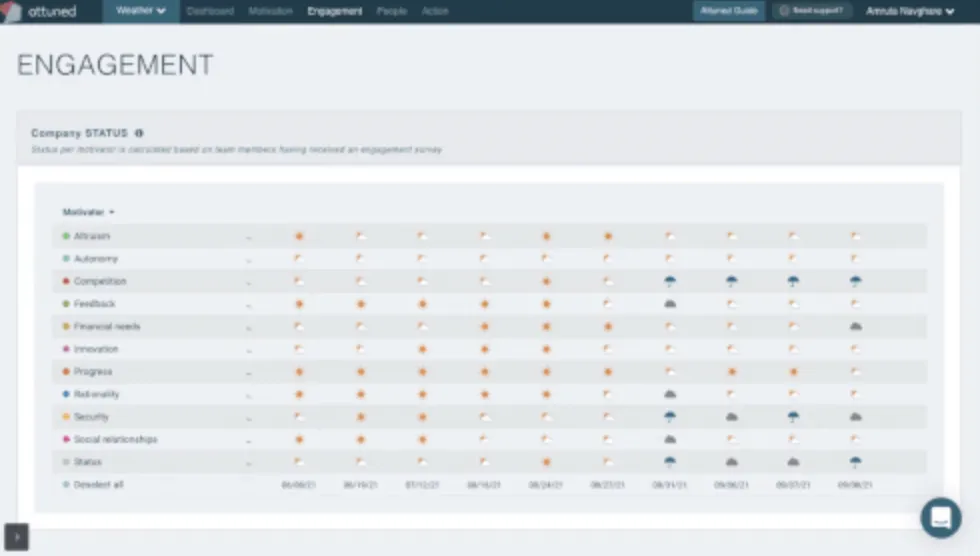
Task: Expand the Motivator sort dropdown
Action: [89, 212]
